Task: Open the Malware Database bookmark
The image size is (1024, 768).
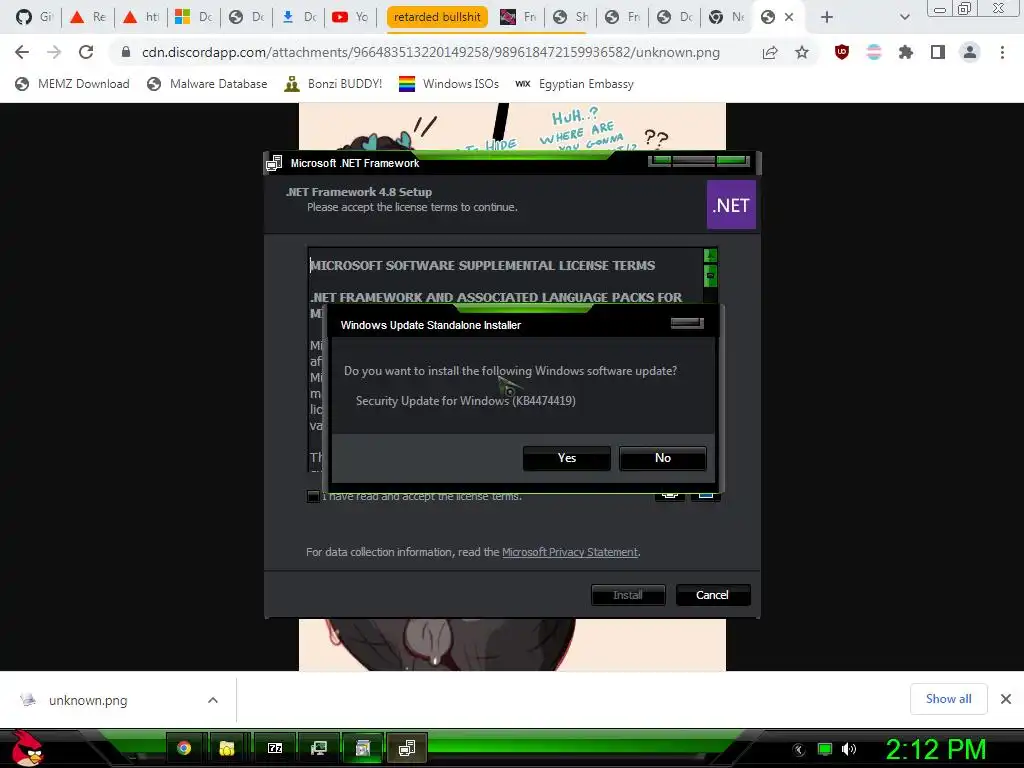Action: (x=207, y=84)
